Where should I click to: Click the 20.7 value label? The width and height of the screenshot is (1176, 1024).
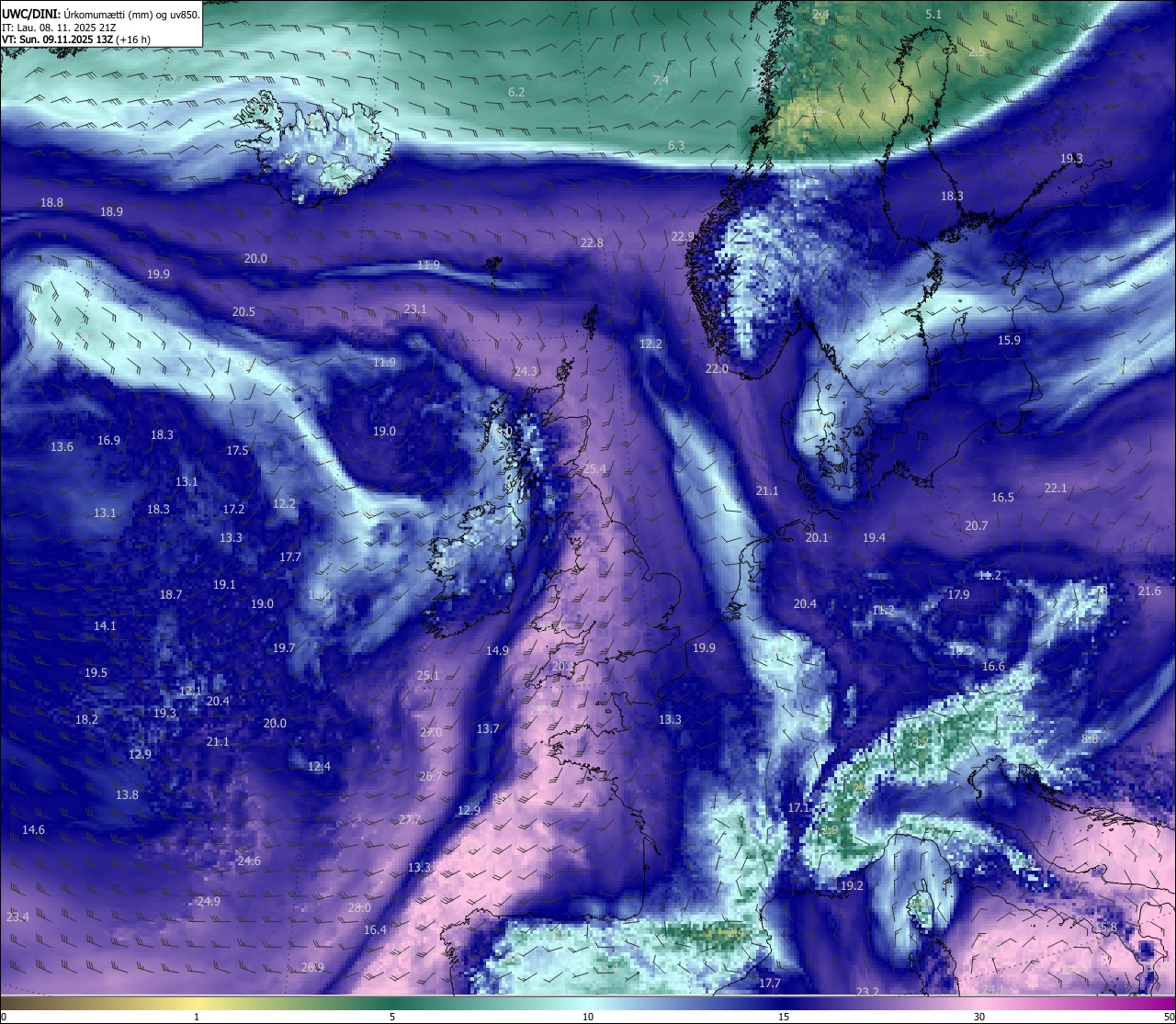(x=976, y=526)
